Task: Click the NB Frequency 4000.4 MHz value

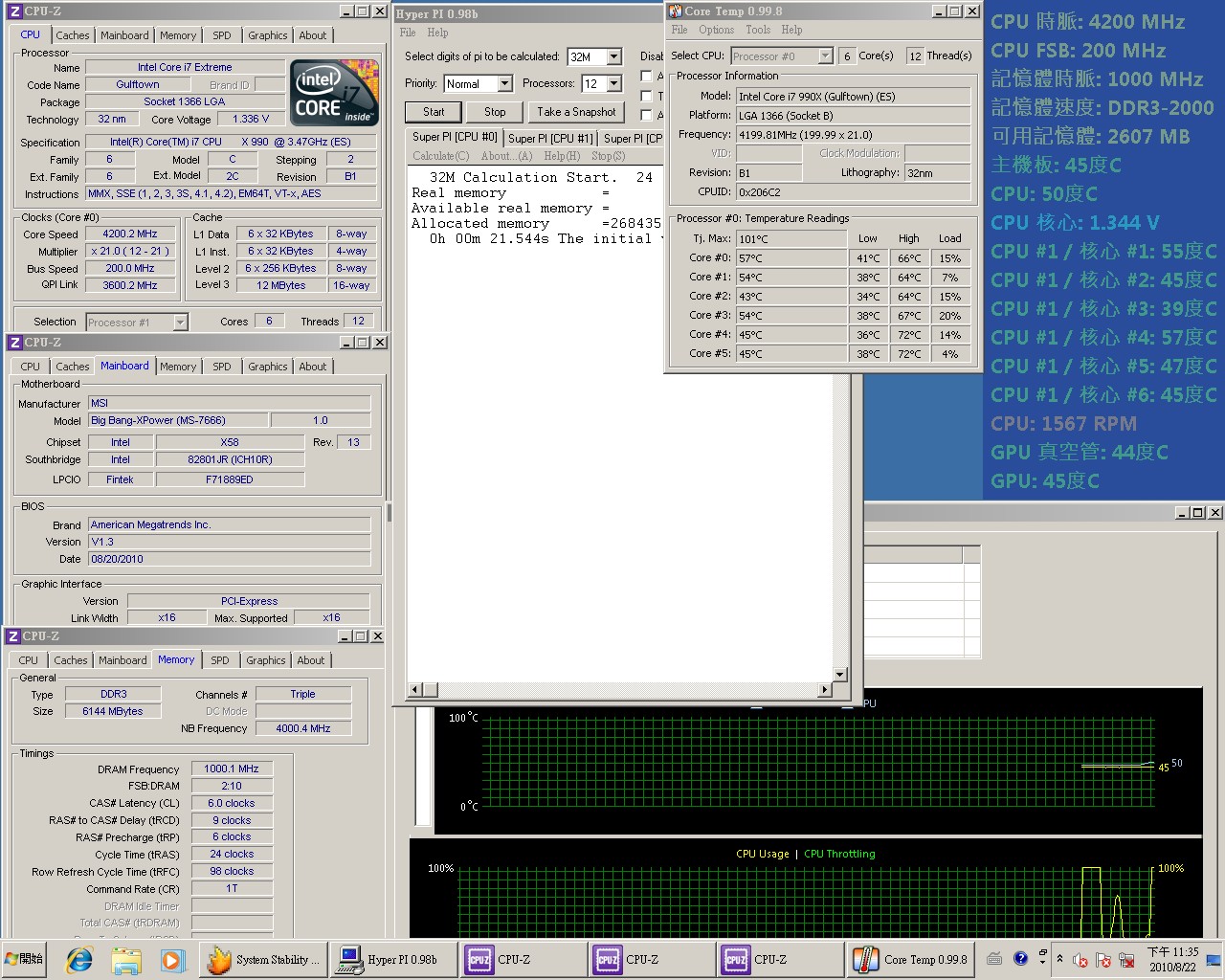Action: coord(303,728)
